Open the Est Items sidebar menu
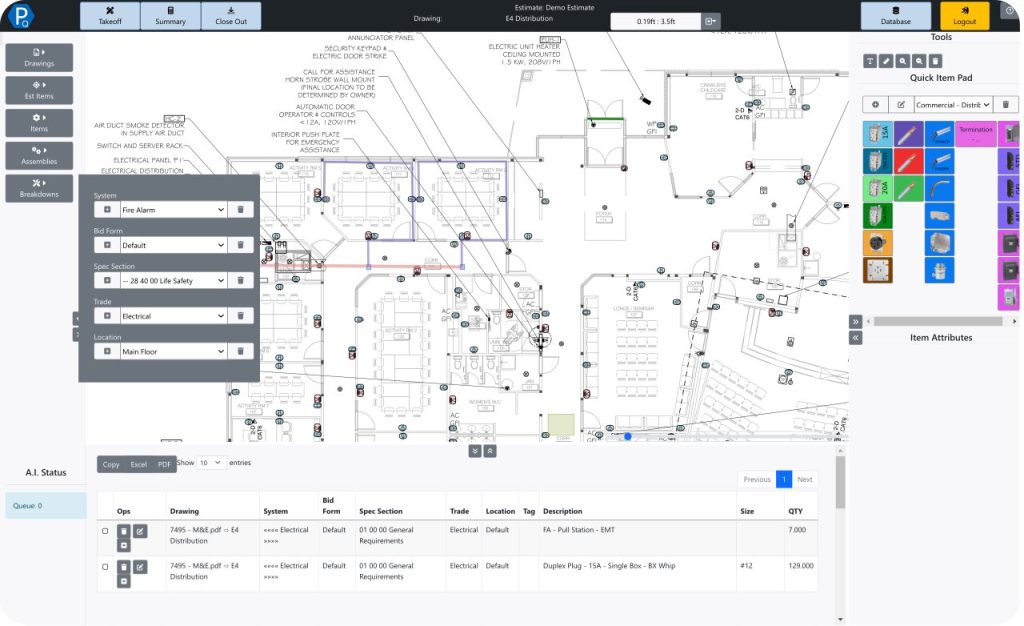 (x=39, y=90)
